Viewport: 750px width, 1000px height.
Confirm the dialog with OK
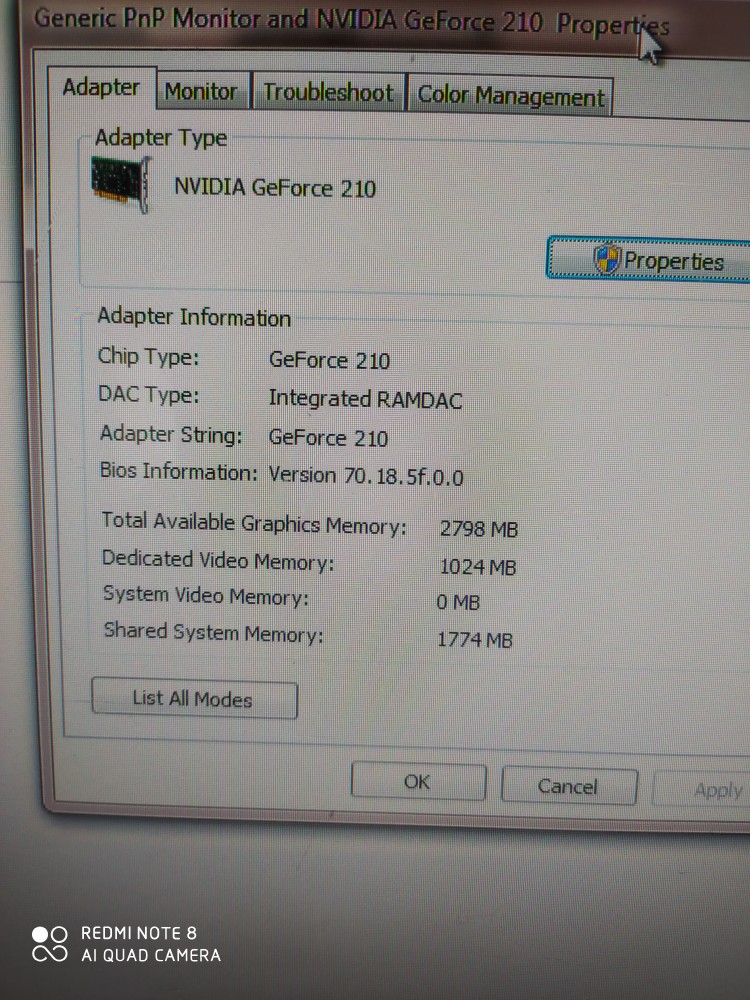click(417, 782)
